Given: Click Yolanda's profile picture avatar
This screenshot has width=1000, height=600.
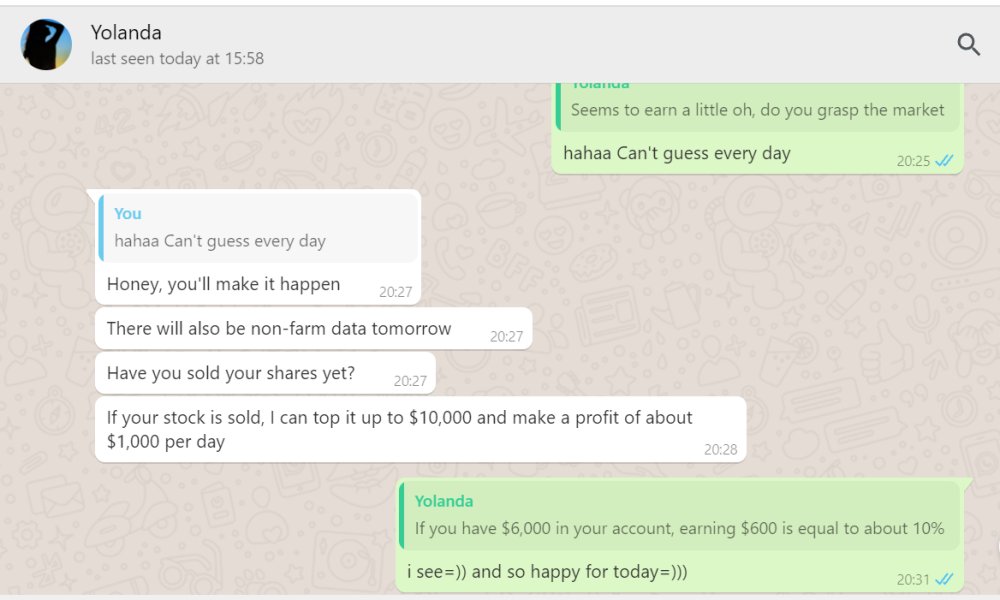Looking at the screenshot, I should pos(46,45).
